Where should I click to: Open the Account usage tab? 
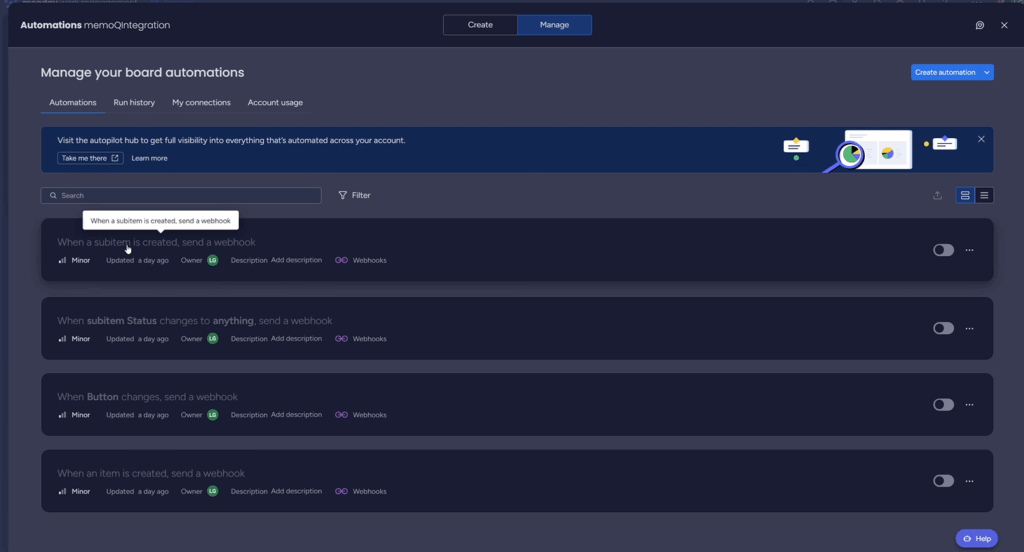275,102
